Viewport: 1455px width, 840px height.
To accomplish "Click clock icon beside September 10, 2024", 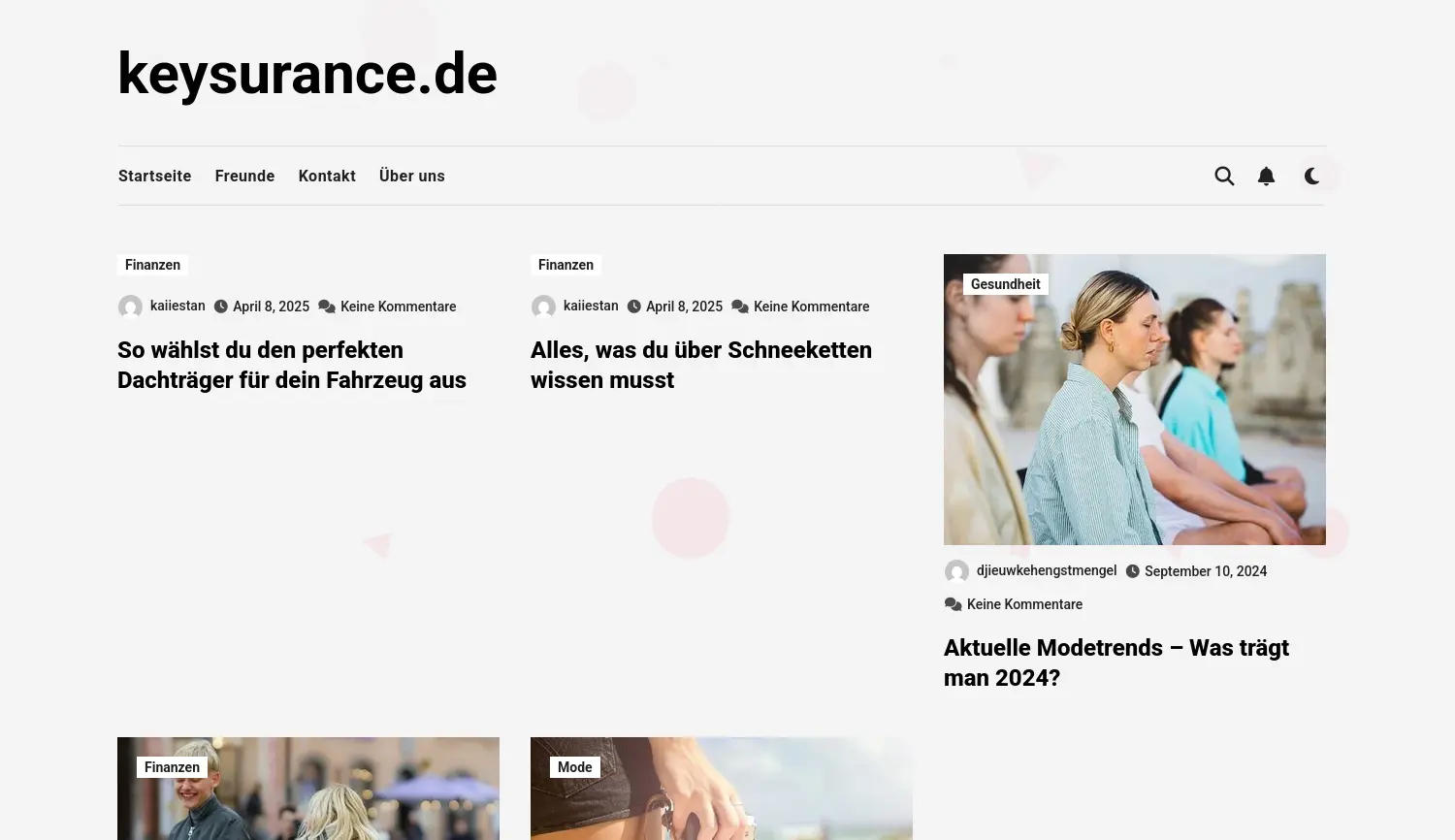I will click(1132, 571).
